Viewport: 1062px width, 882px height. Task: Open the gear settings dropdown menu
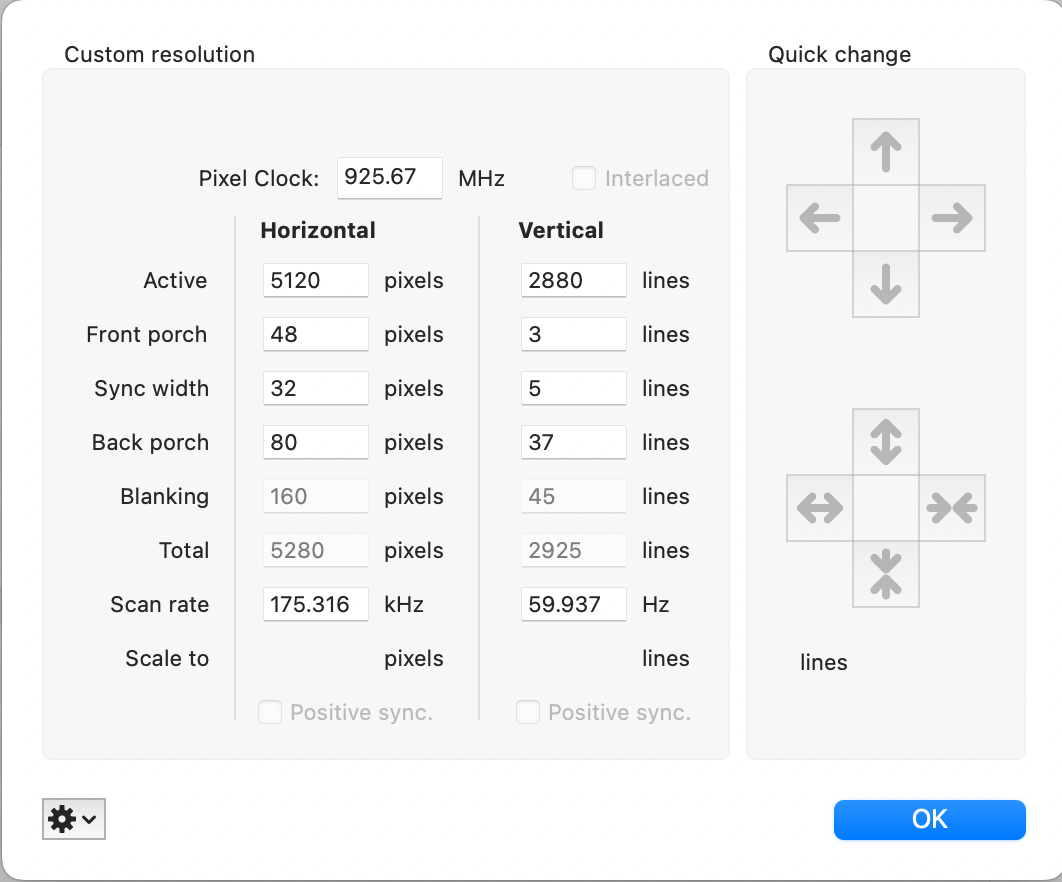coord(74,819)
